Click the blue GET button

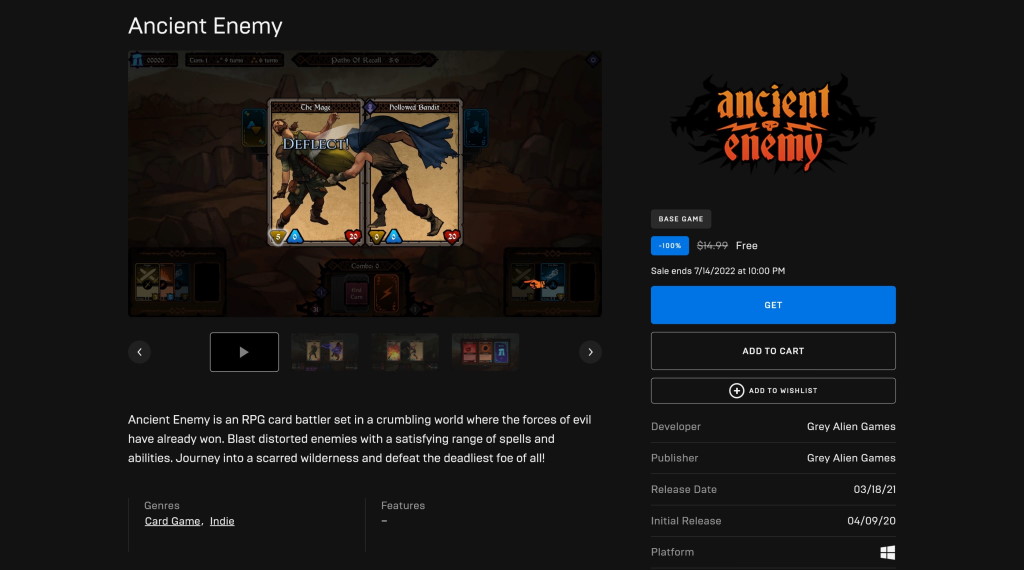pyautogui.click(x=773, y=305)
